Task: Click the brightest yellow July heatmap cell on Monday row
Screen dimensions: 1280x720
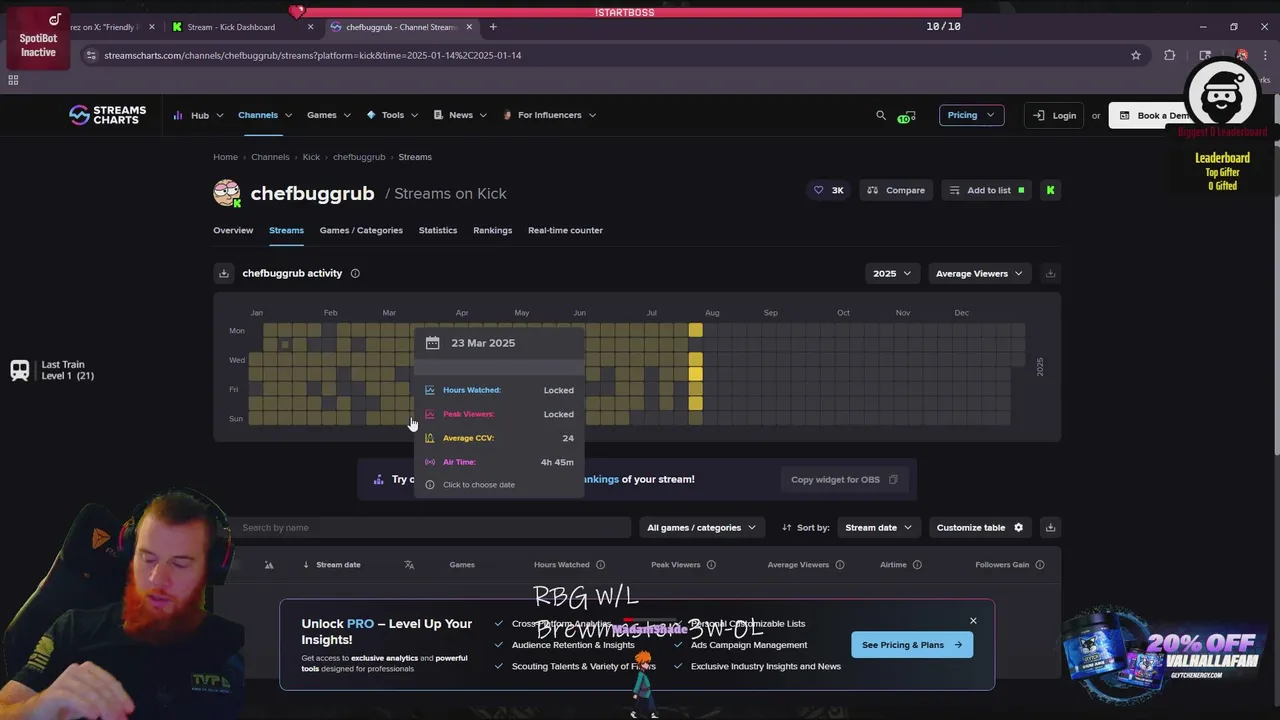Action: [x=695, y=330]
